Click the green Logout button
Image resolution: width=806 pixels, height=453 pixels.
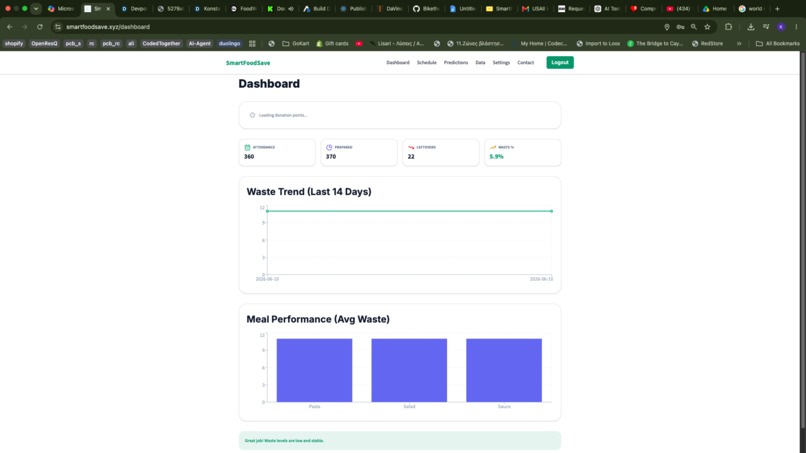(x=560, y=63)
